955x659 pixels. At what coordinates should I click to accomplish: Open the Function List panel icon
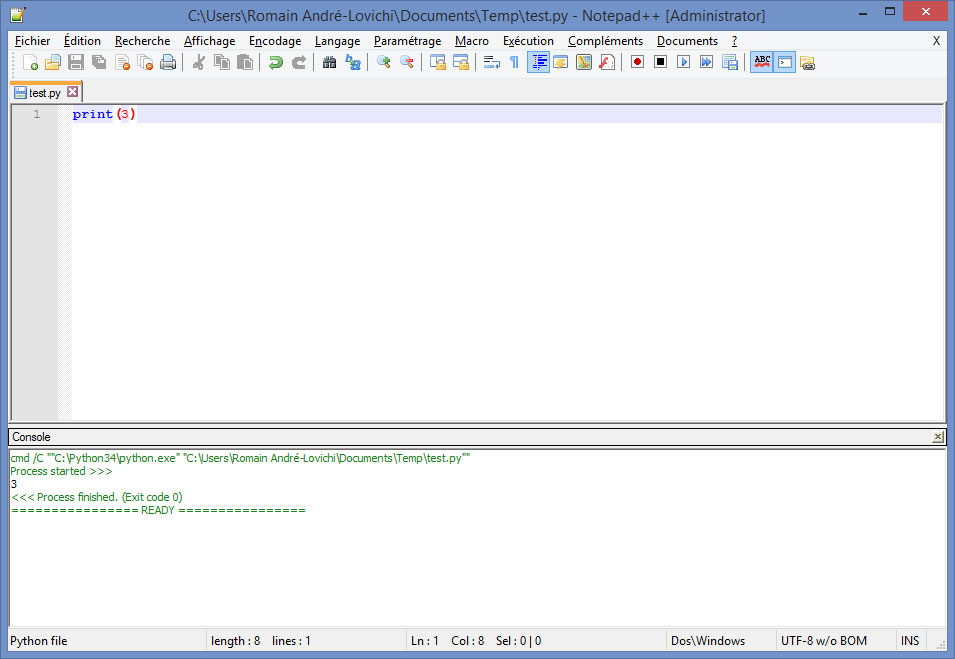[x=607, y=62]
